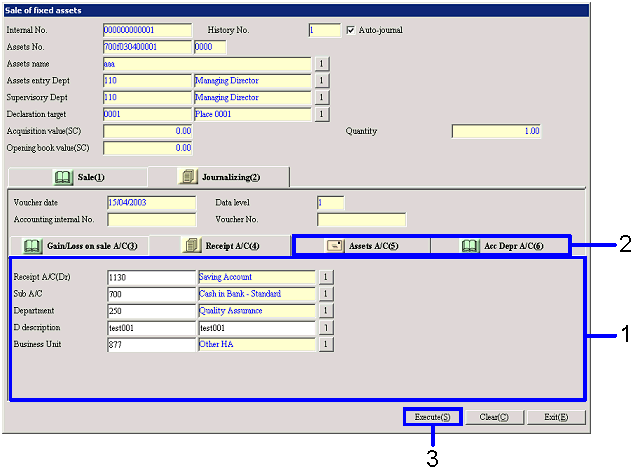Click the Department code field 250

[152, 311]
